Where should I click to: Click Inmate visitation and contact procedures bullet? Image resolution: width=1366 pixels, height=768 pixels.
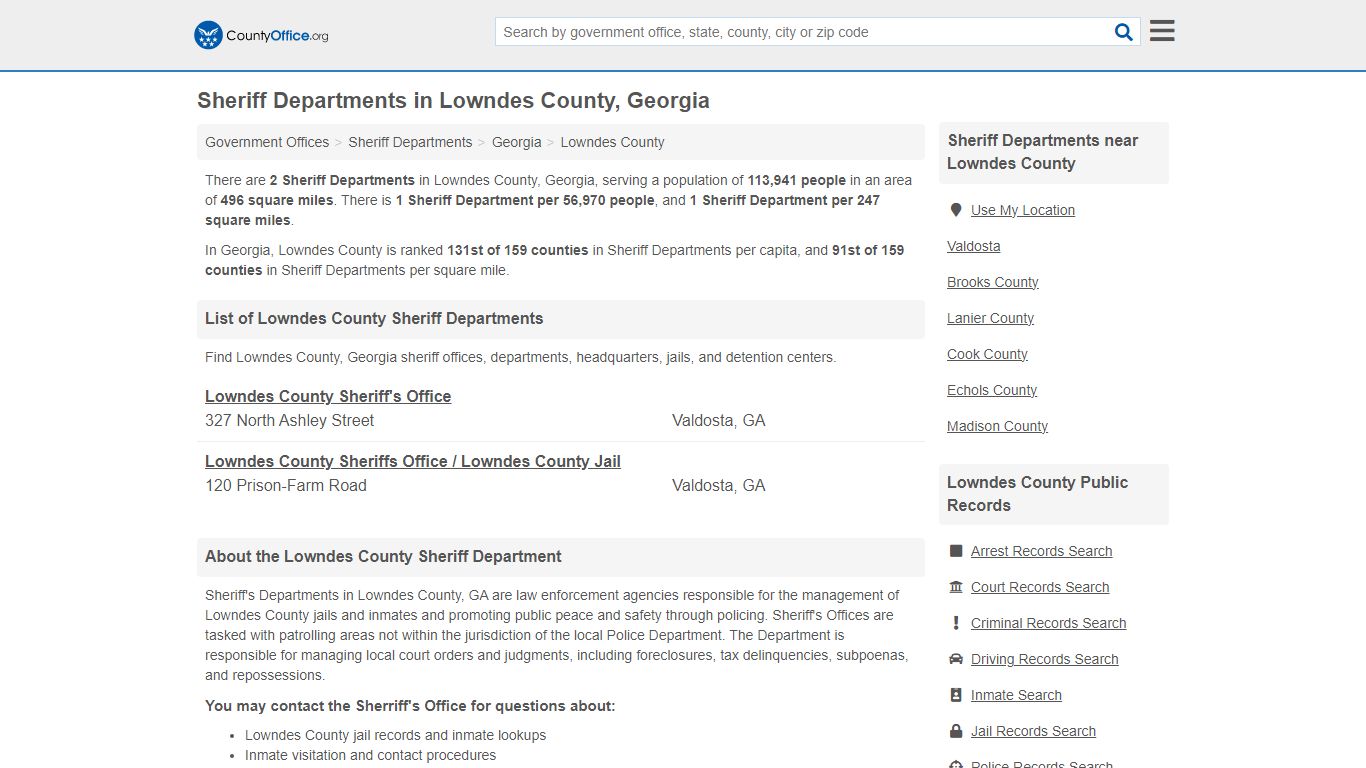371,755
